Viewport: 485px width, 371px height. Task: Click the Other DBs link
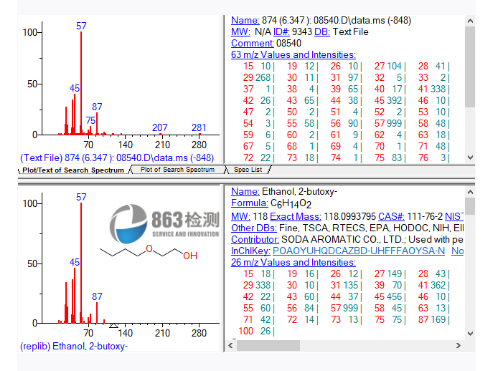coord(254,228)
